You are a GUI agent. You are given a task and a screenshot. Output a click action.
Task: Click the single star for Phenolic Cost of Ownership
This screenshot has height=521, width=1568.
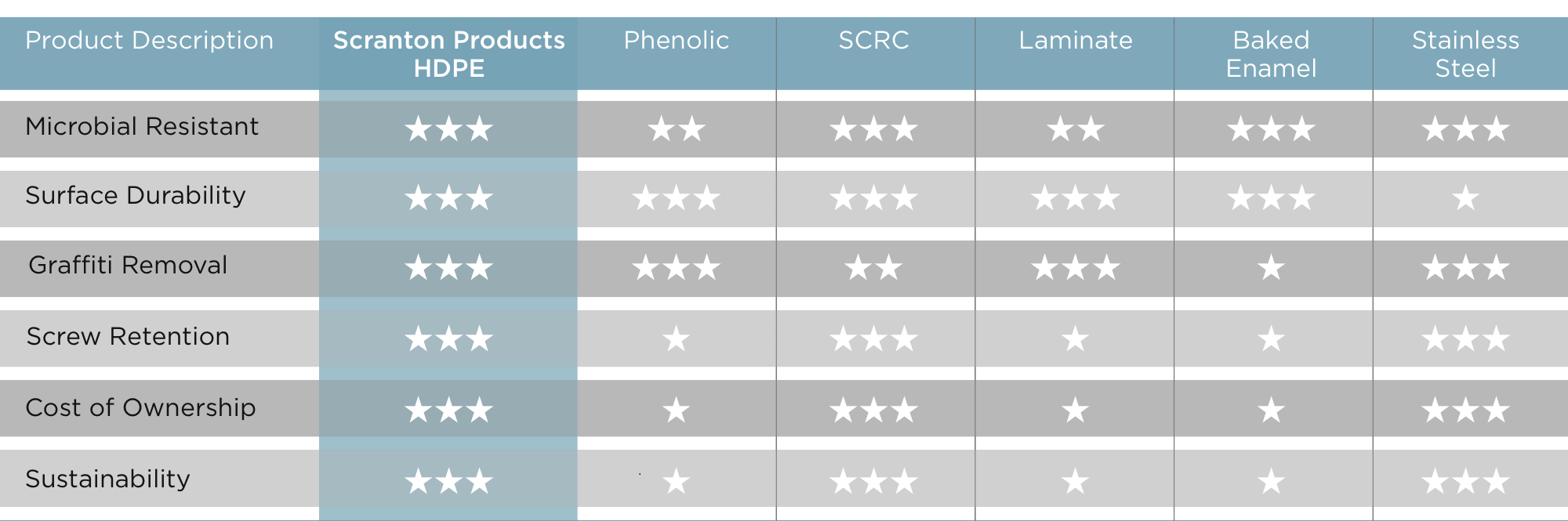[x=676, y=410]
